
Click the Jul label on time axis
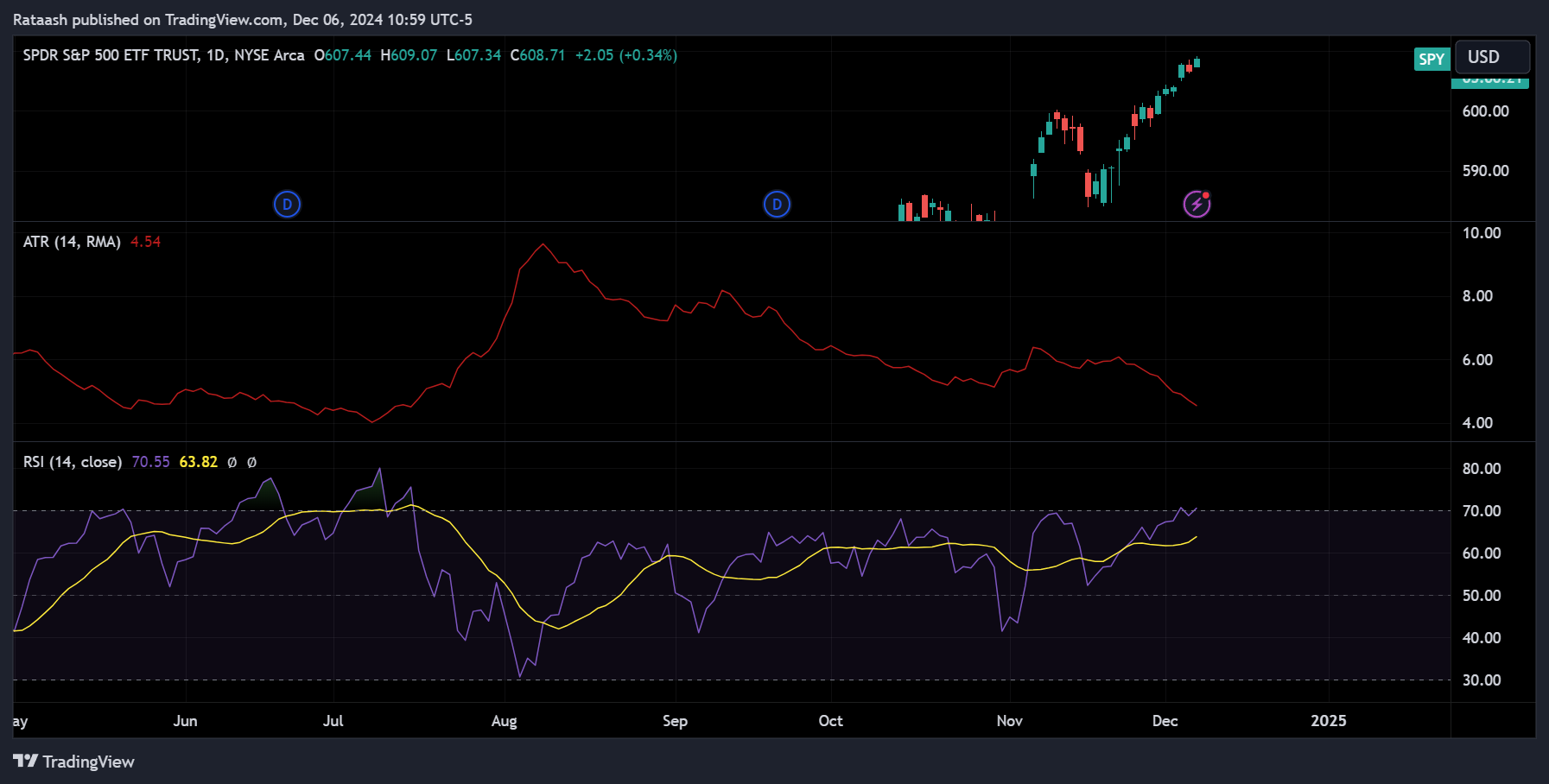pos(333,721)
